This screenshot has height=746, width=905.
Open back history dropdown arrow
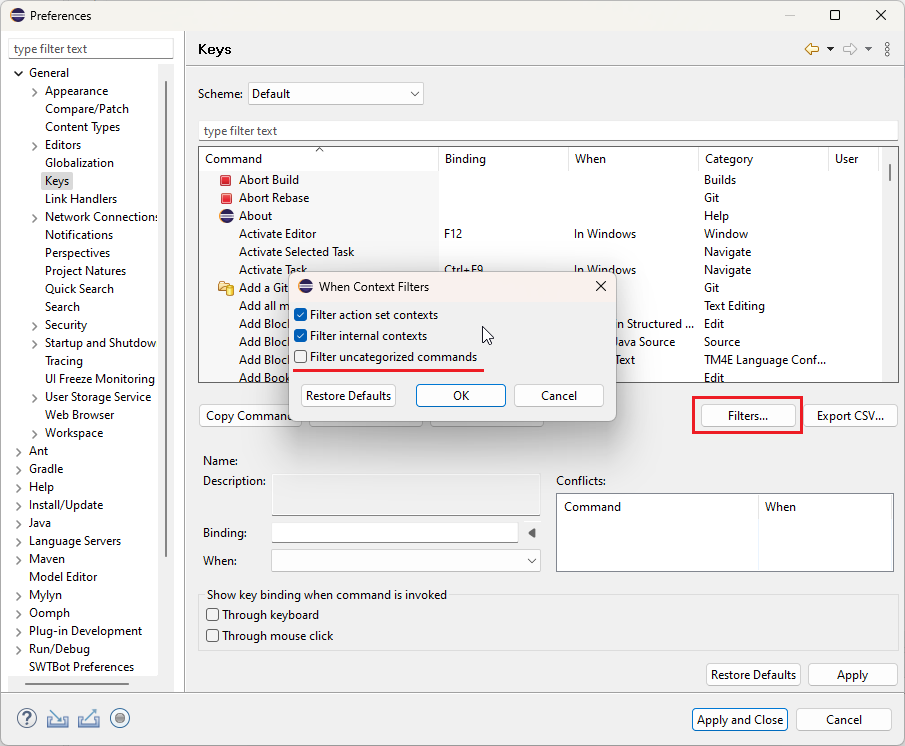coord(831,49)
